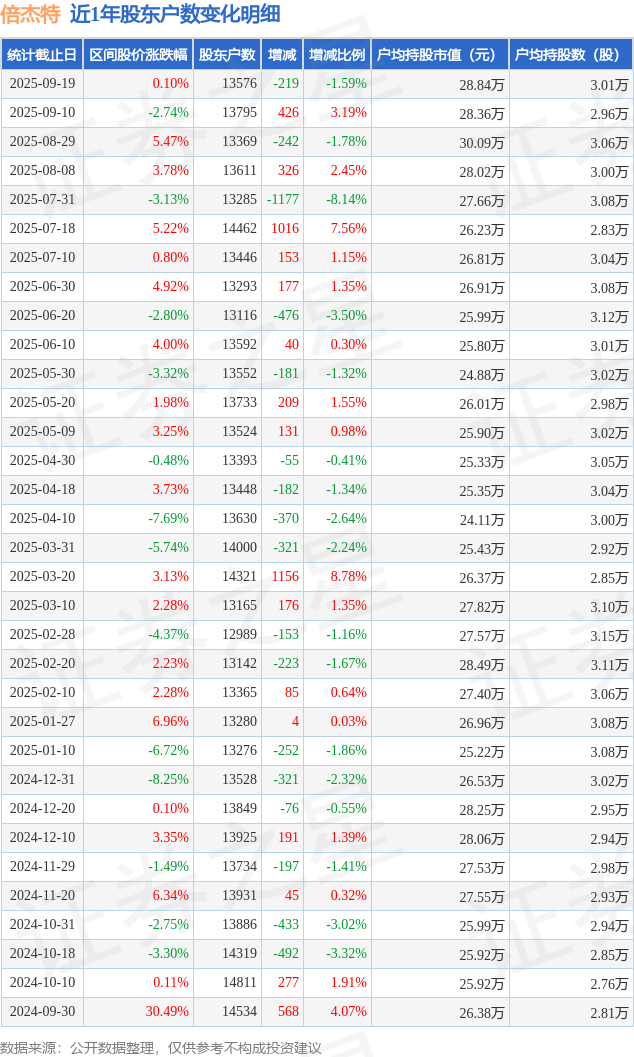Screen dimensions: 634x1057
Task: Click the 统计截止日 column header
Action: (x=42, y=55)
